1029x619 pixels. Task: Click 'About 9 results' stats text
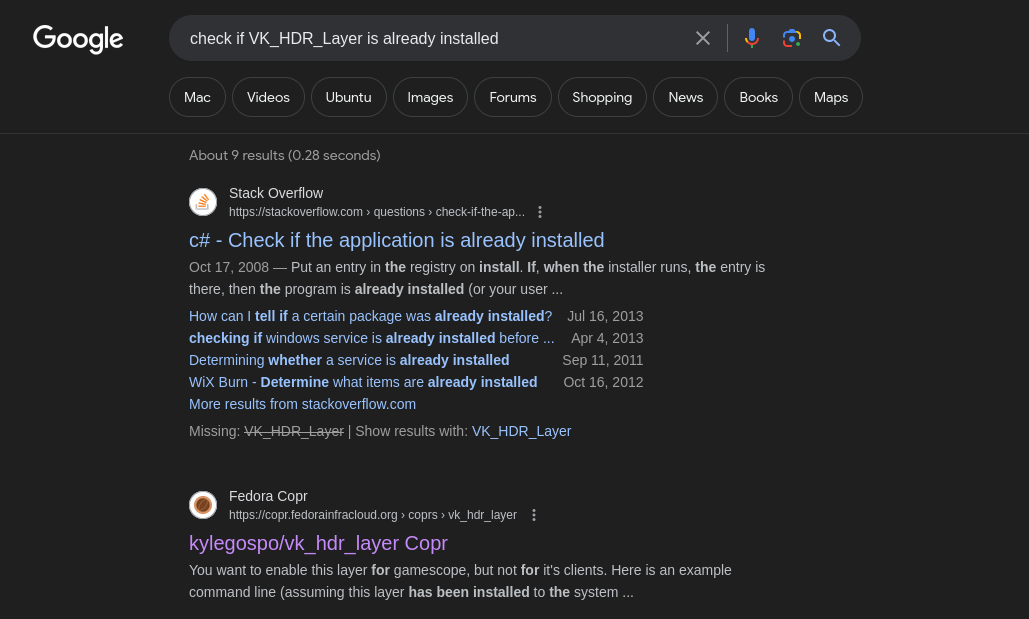(285, 156)
